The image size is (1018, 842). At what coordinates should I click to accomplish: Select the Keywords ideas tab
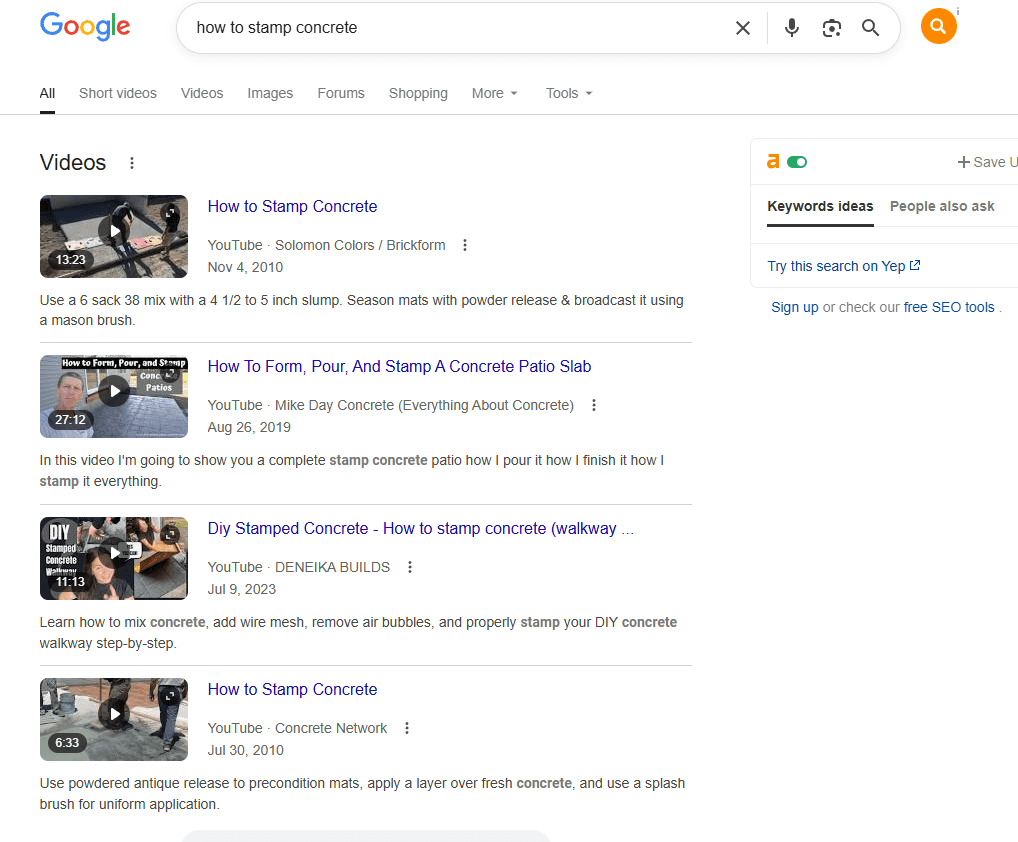[x=820, y=206]
